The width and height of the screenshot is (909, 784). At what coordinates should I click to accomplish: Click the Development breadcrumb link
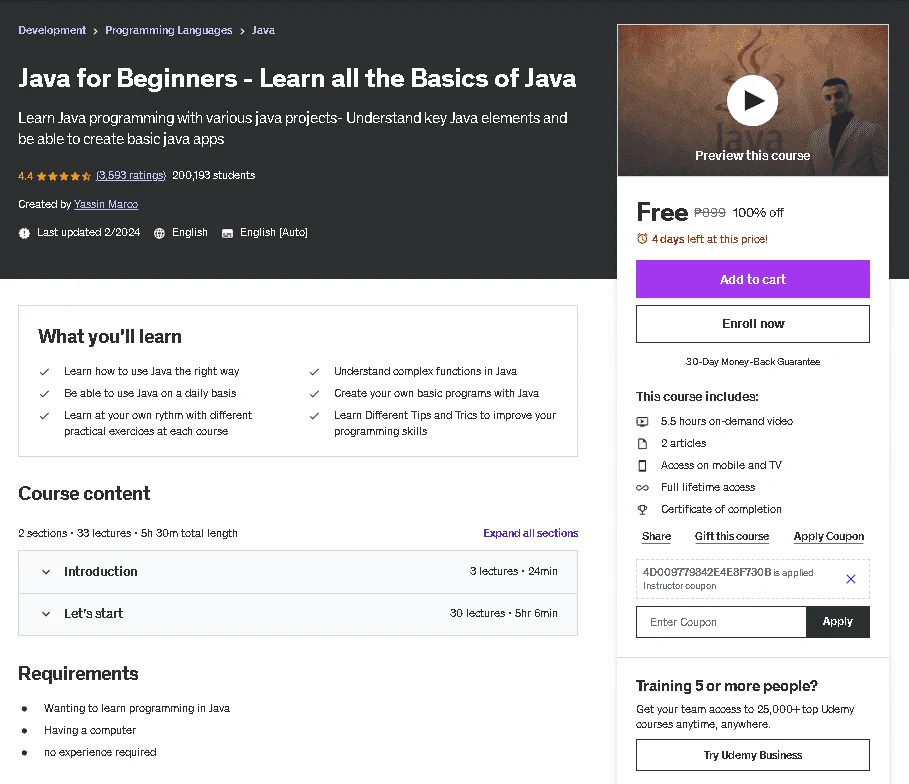point(52,30)
